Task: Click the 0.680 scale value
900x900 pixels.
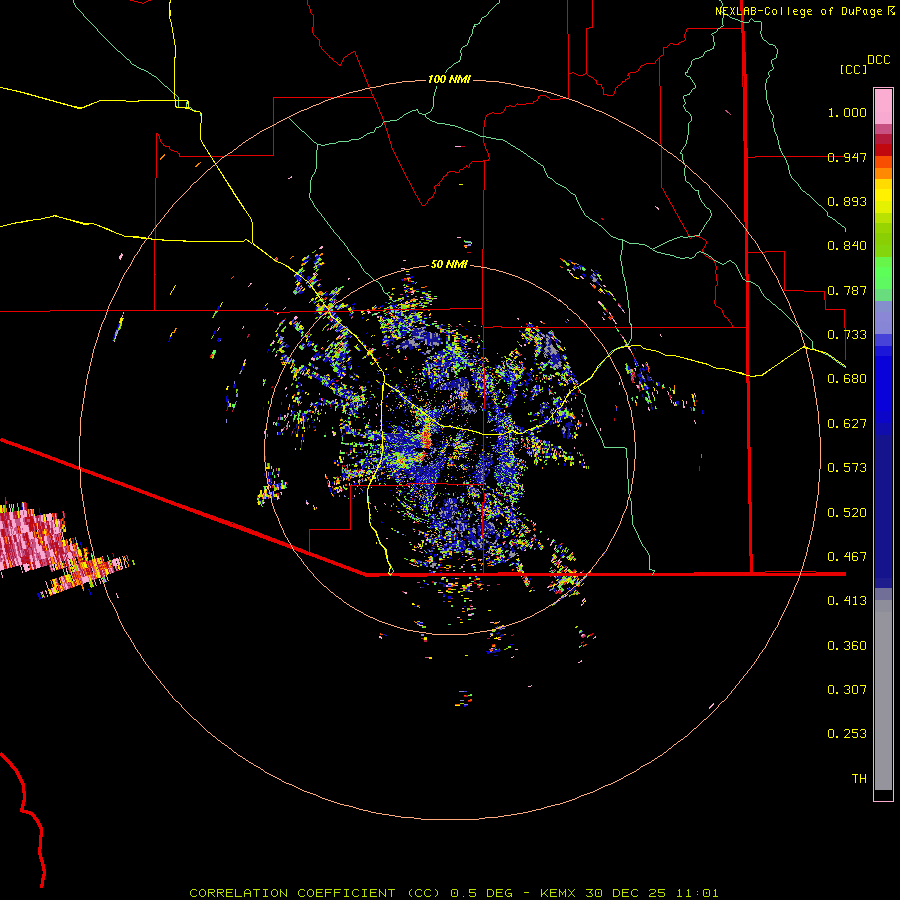Action: coord(847,379)
